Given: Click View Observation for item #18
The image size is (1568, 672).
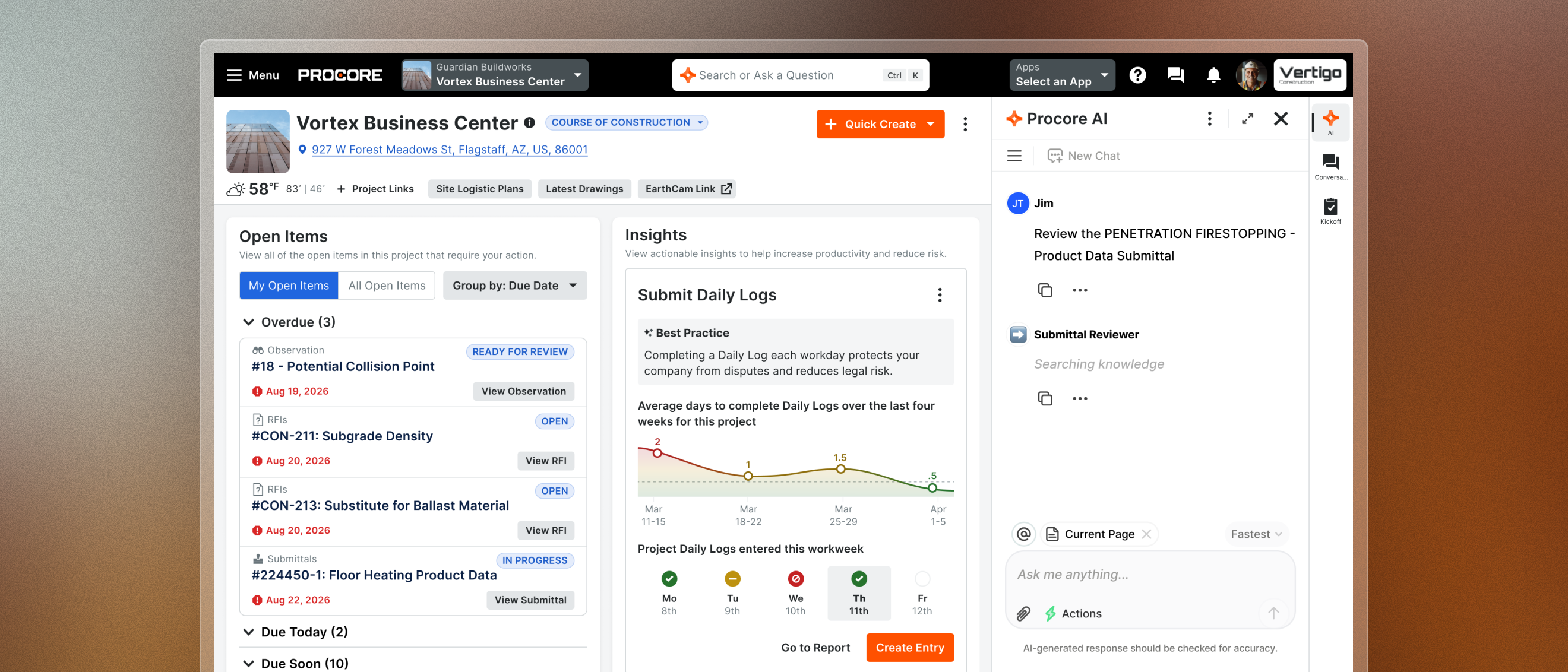Looking at the screenshot, I should (x=523, y=391).
